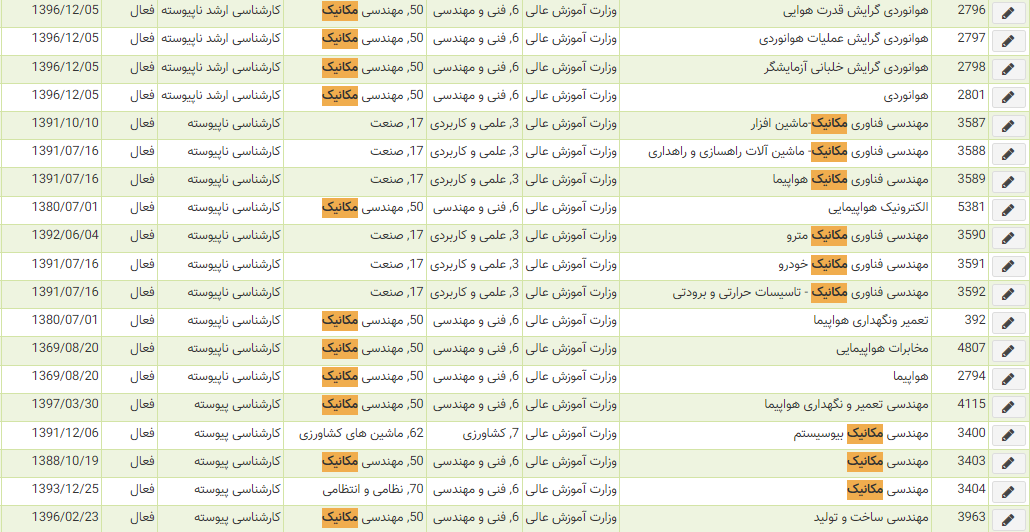This screenshot has height=532, width=1030.
Task: Edit row 3590 using its pencil icon
Action: pyautogui.click(x=1008, y=237)
